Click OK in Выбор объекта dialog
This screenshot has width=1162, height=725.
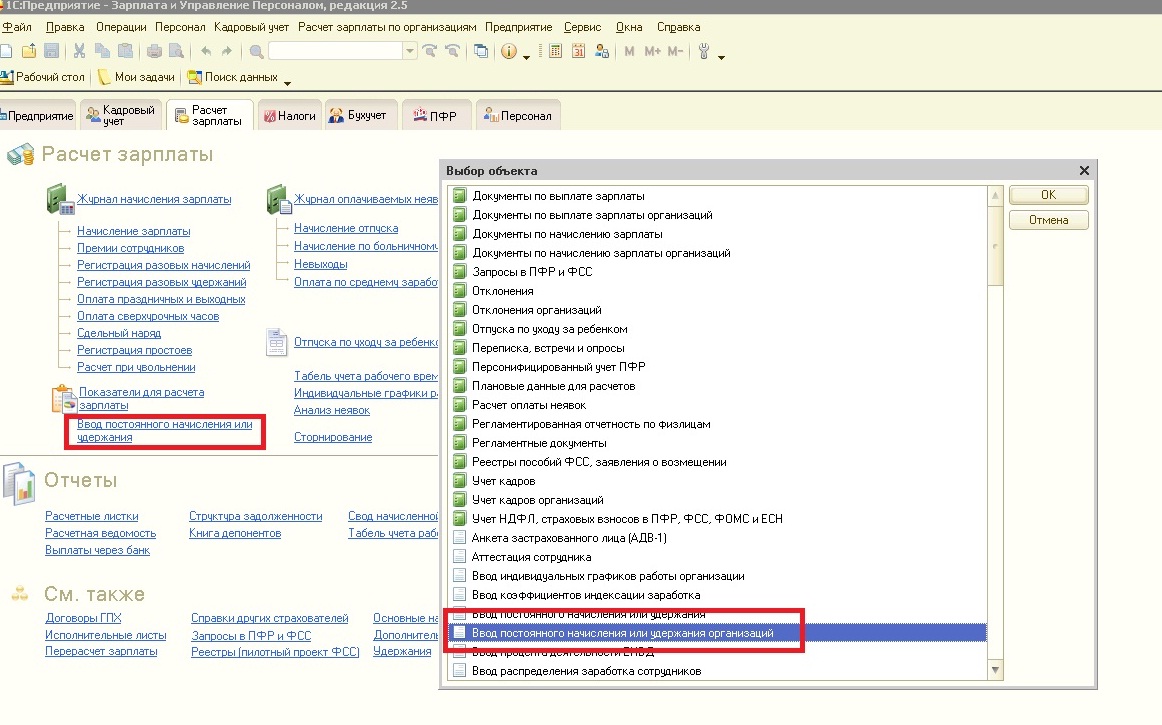pos(1048,195)
